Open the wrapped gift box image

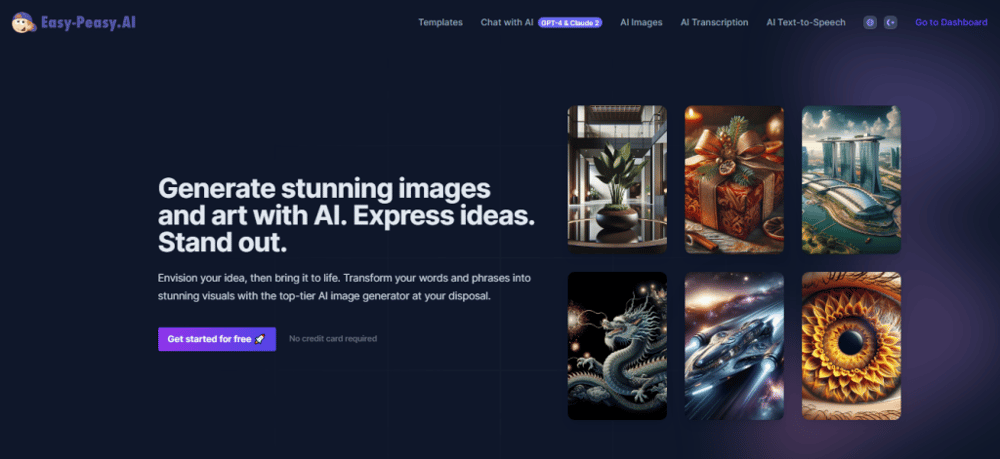tap(734, 179)
